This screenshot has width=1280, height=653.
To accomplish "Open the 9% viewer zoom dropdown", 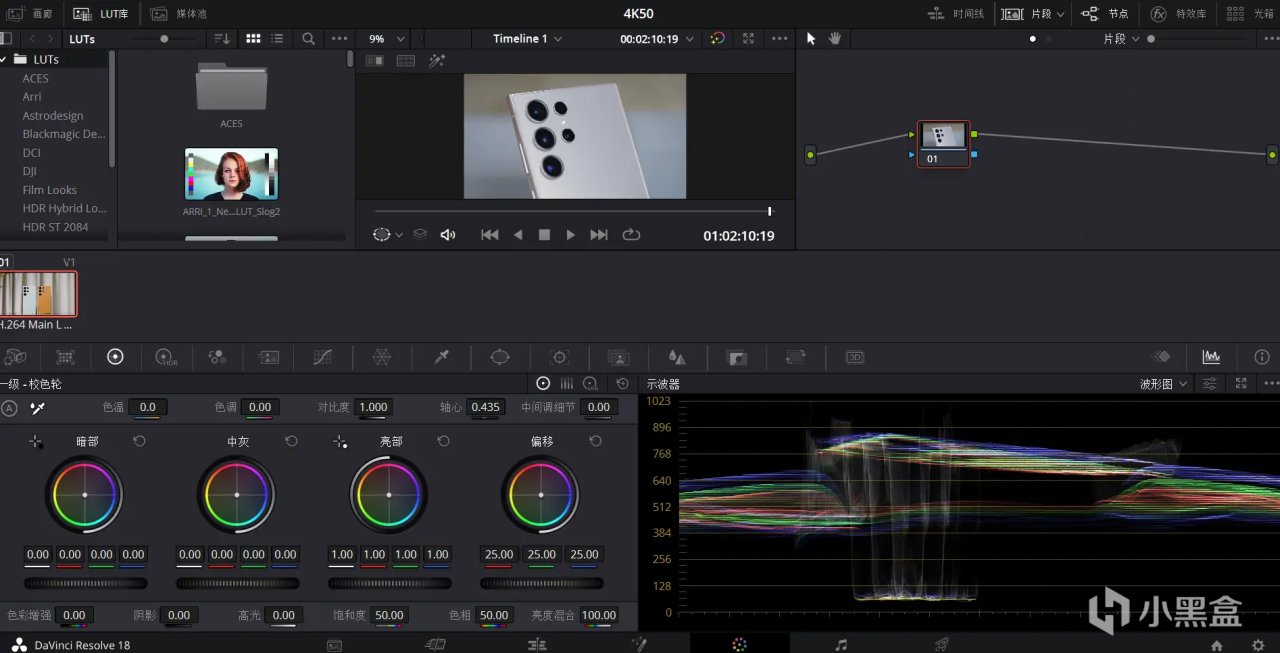I will tap(387, 39).
